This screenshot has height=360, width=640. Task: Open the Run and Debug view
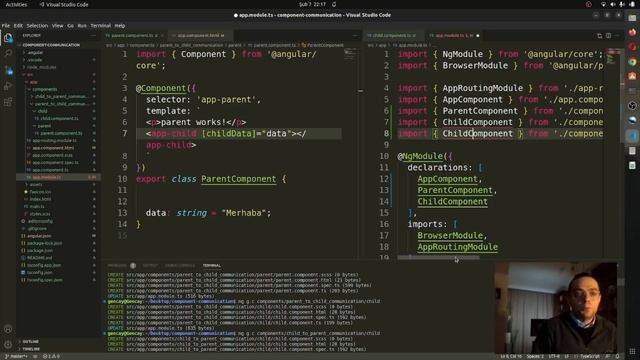click(8, 86)
